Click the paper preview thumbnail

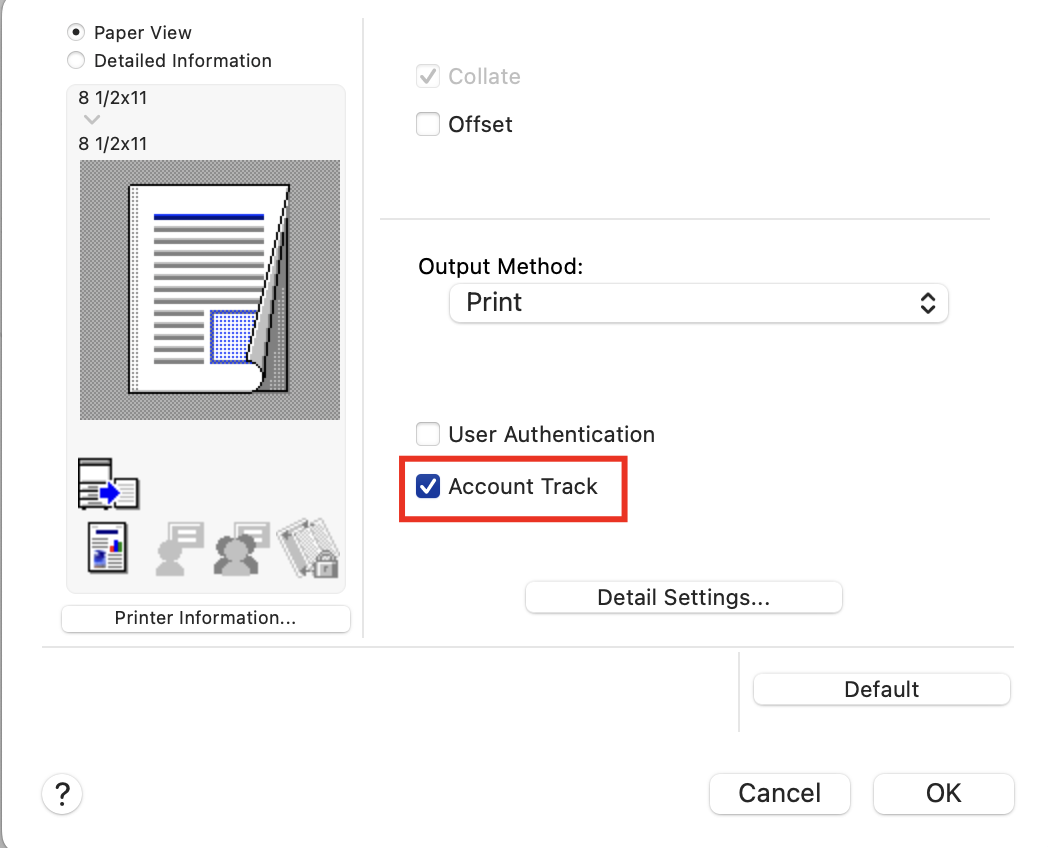209,289
